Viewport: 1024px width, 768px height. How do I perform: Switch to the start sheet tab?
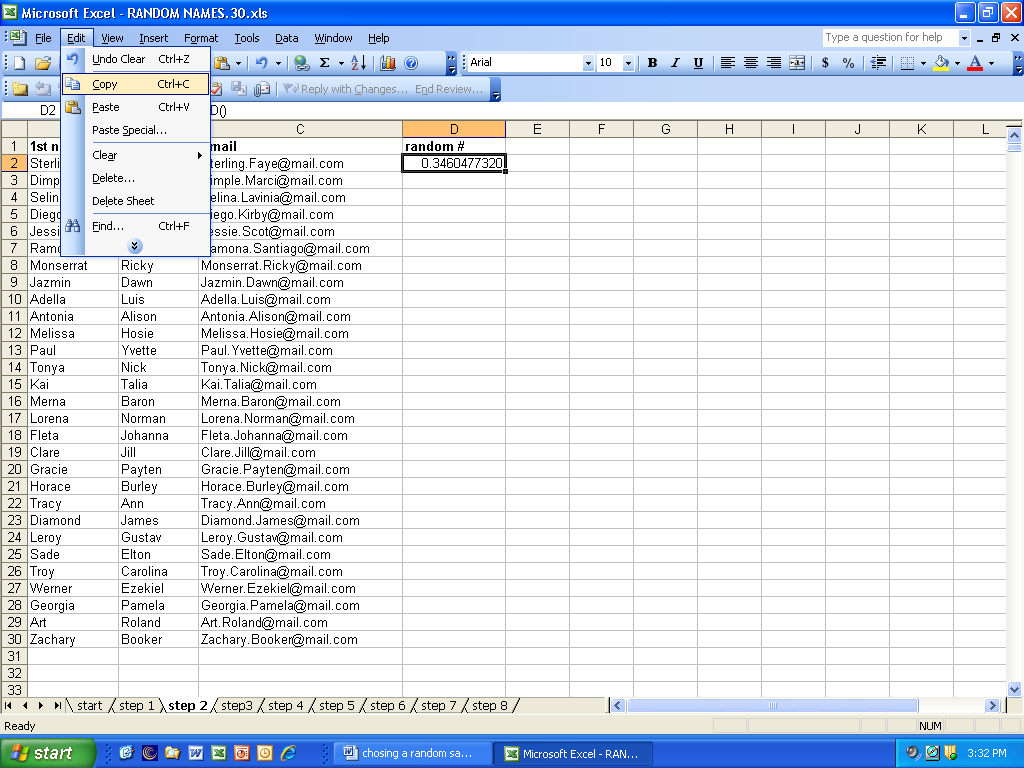pyautogui.click(x=89, y=705)
